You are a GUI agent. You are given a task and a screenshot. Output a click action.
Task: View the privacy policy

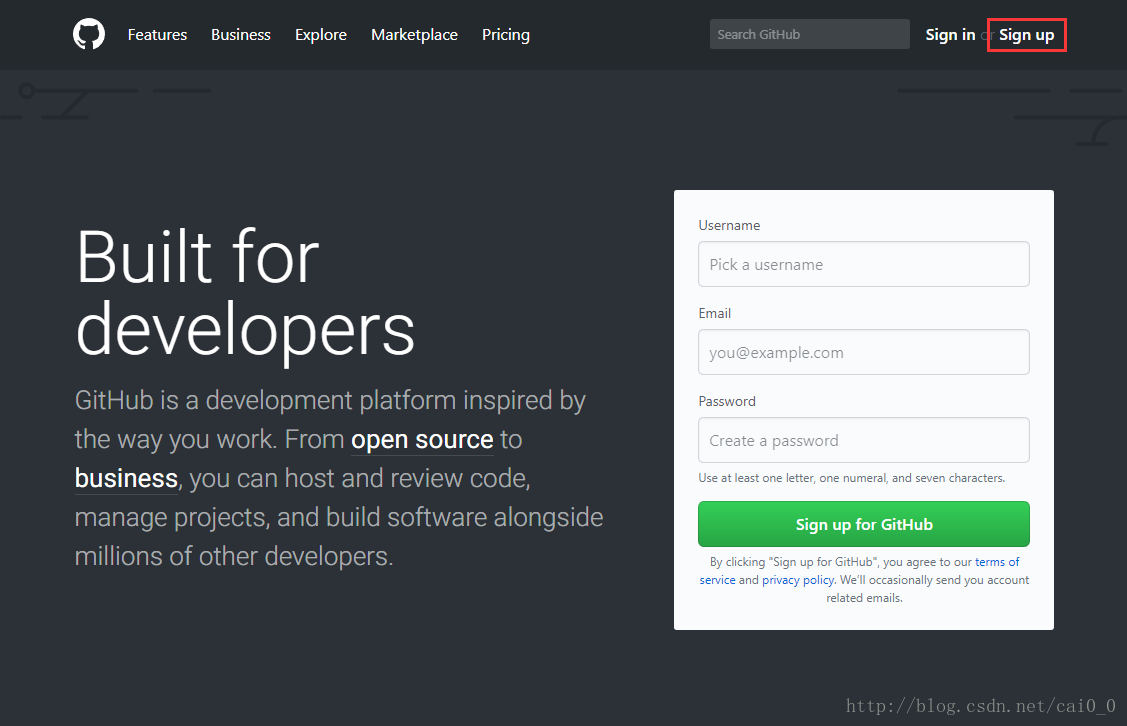[x=798, y=579]
